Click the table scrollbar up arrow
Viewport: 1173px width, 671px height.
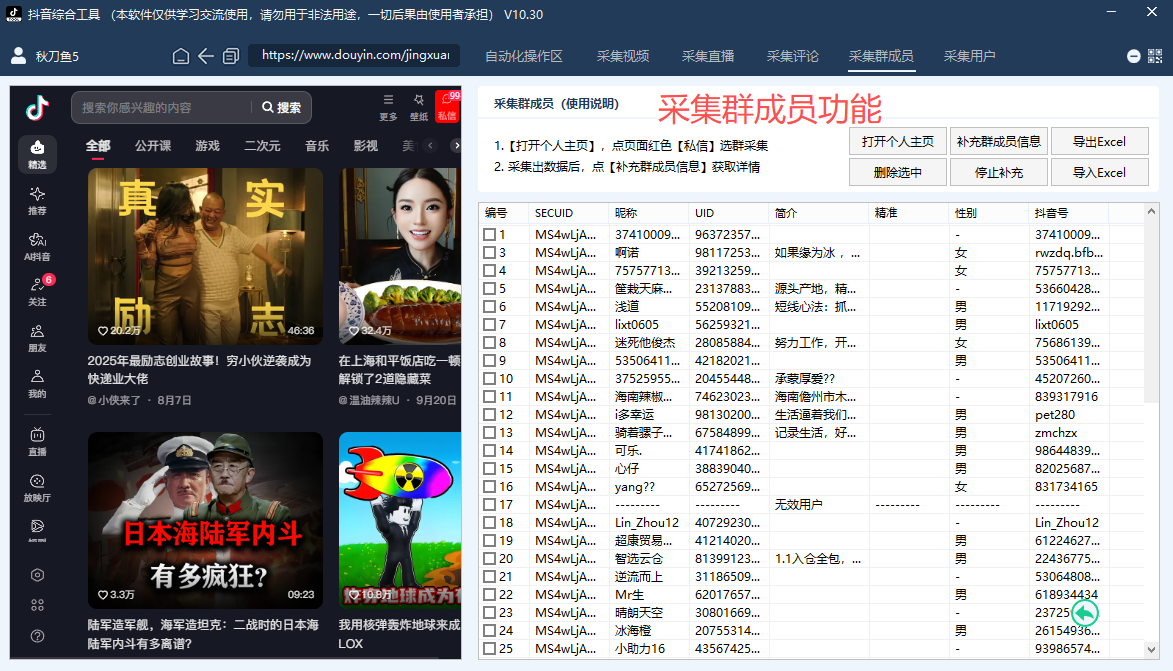(1151, 212)
